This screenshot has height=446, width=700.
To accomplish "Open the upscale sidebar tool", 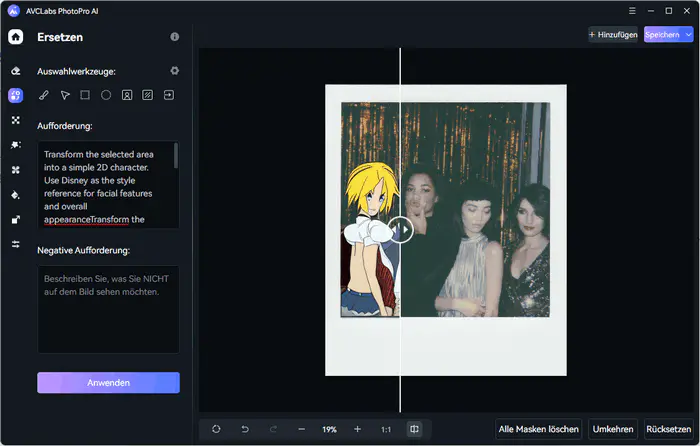I will click(x=16, y=220).
